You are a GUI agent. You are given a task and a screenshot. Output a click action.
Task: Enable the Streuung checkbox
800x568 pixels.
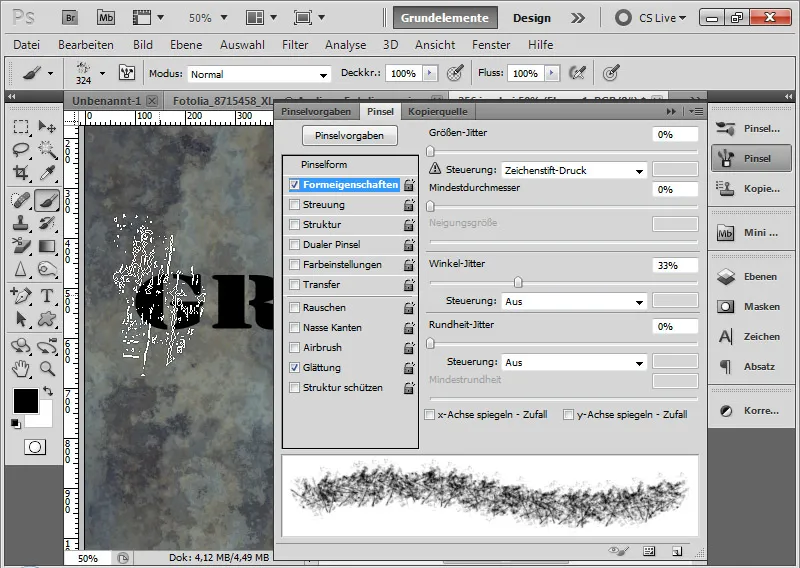point(294,205)
